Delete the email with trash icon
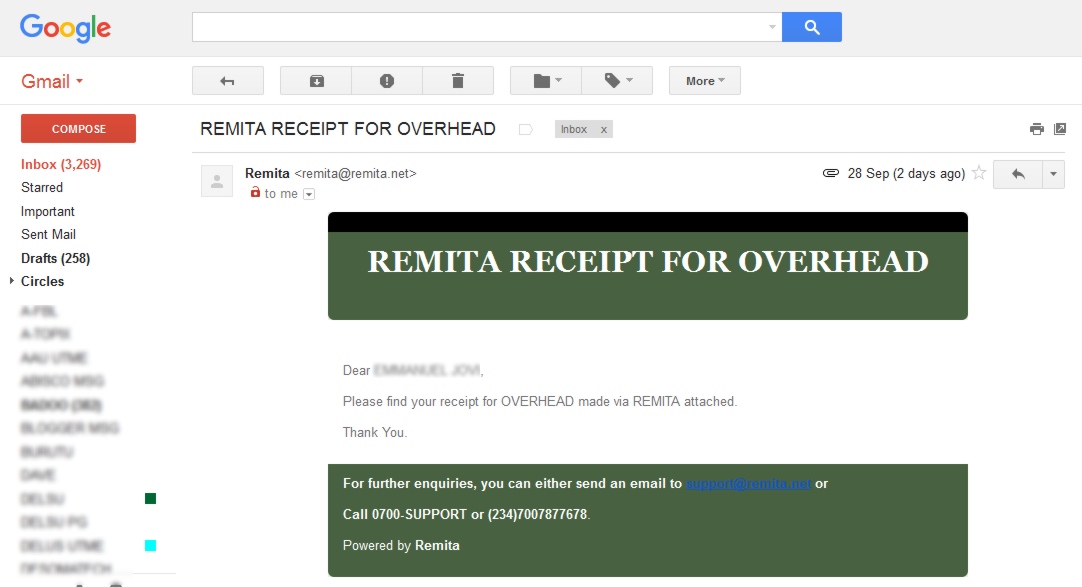Image resolution: width=1082 pixels, height=587 pixels. point(458,81)
